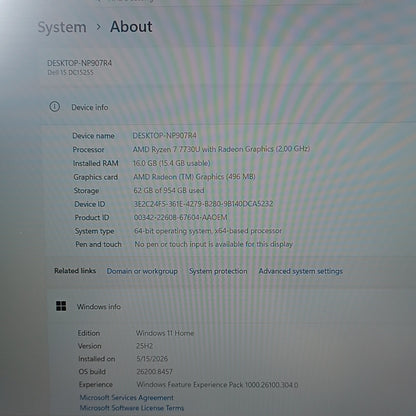Click the About breadcrumb heading

pyautogui.click(x=131, y=27)
